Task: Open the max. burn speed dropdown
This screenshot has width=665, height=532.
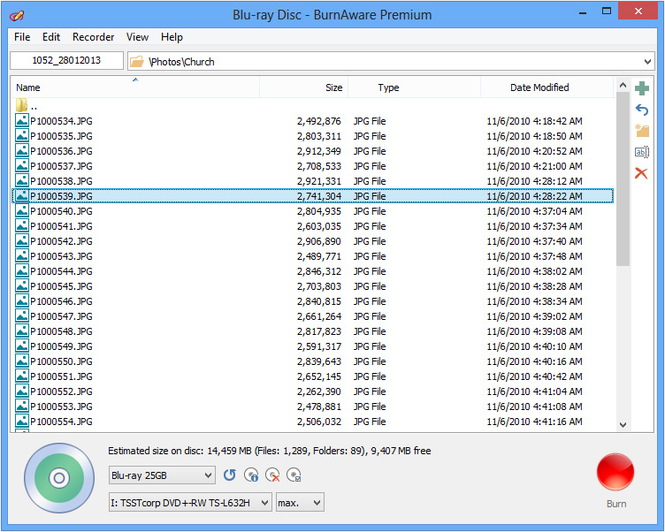Action: [300, 503]
